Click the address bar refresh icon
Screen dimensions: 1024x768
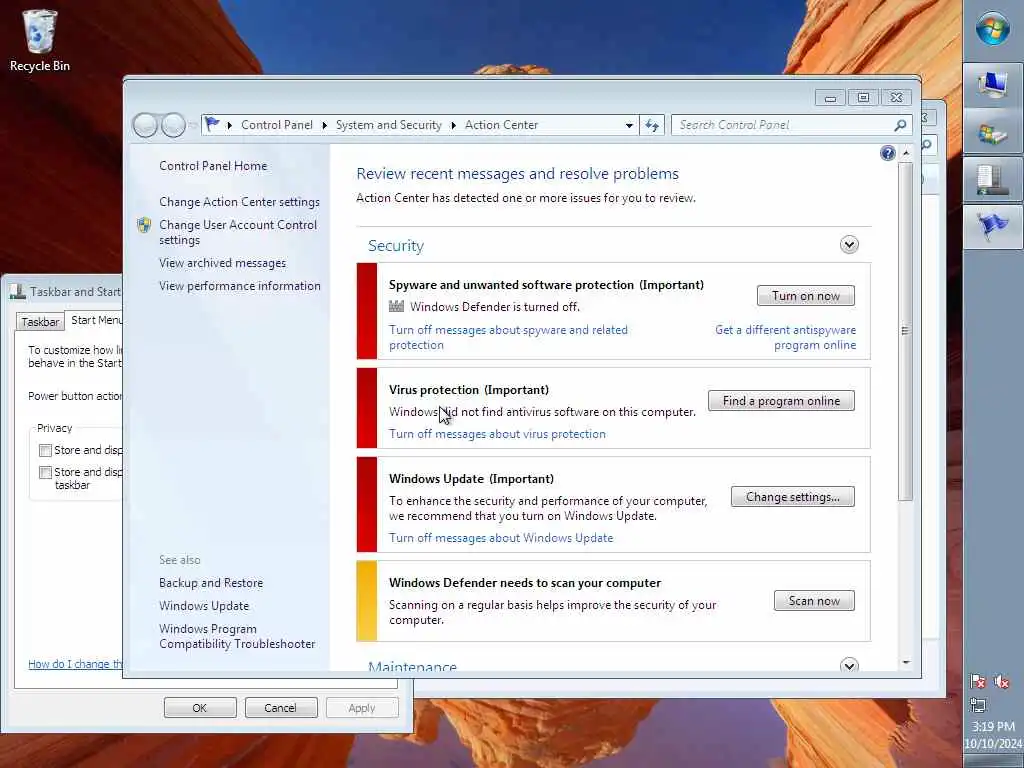tap(652, 125)
